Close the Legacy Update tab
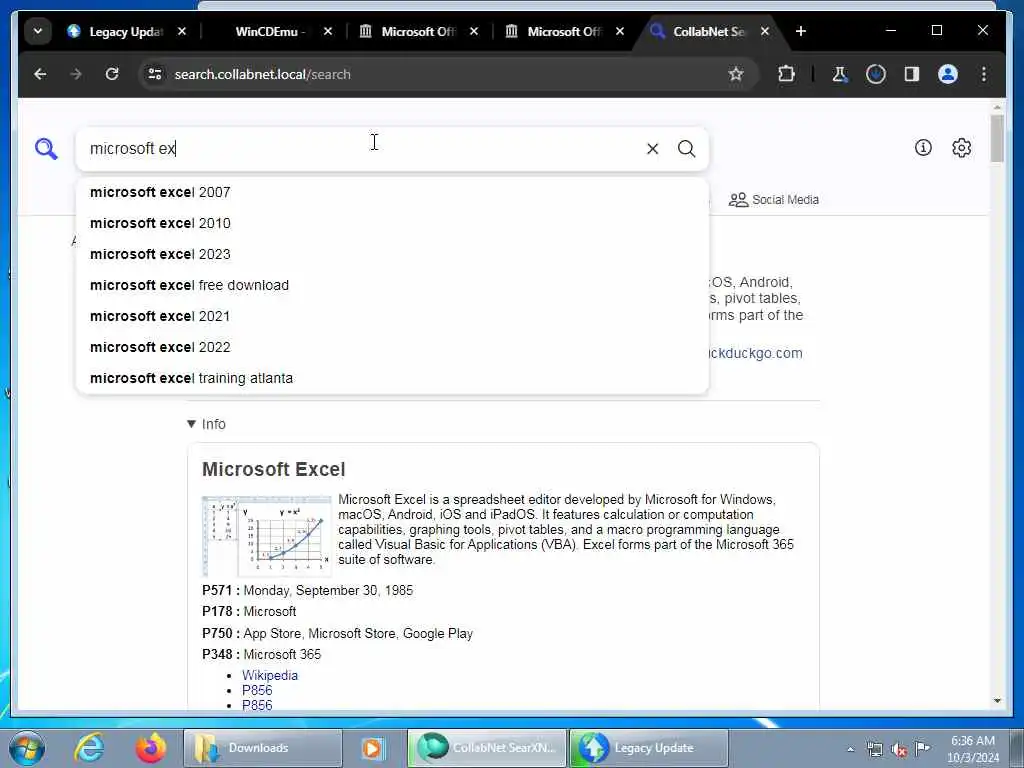The image size is (1024, 768). tap(182, 31)
